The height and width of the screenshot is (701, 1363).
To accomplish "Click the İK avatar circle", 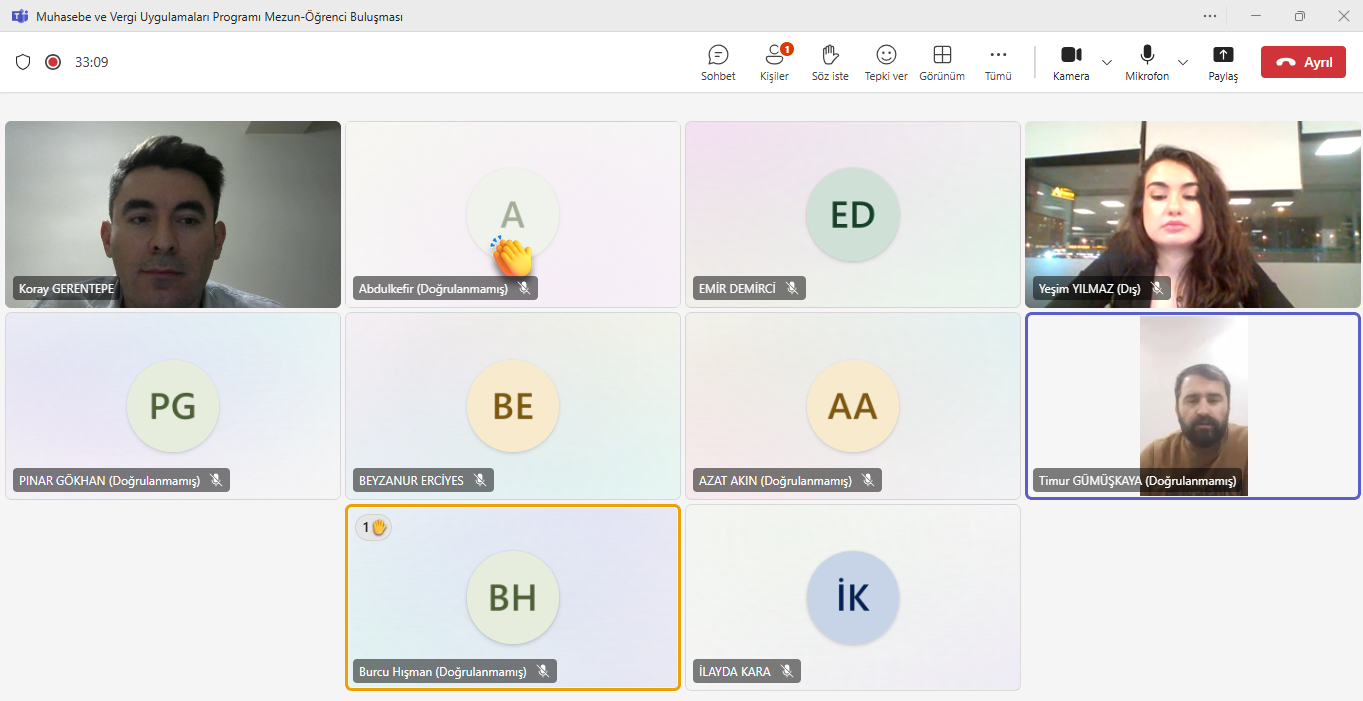I will (853, 597).
